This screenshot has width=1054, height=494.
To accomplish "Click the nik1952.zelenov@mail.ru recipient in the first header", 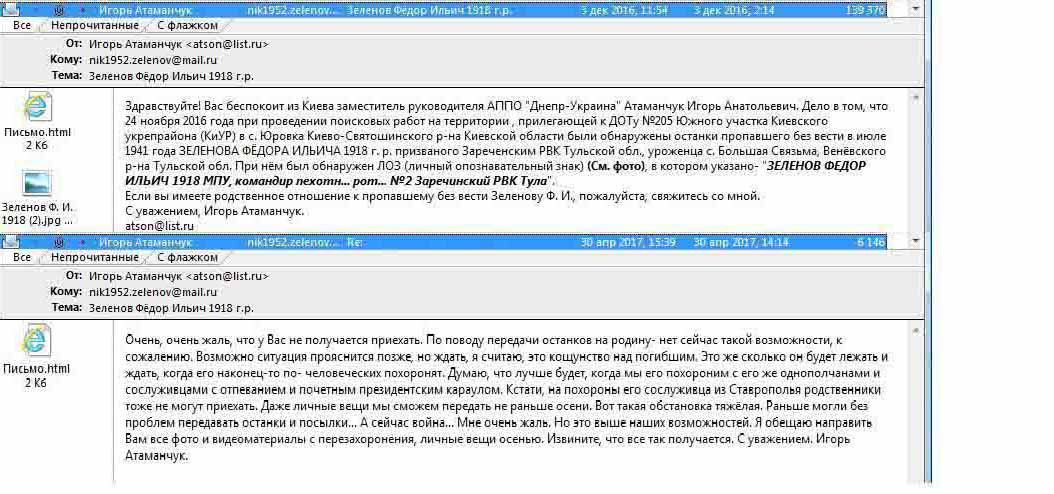I will [x=152, y=60].
